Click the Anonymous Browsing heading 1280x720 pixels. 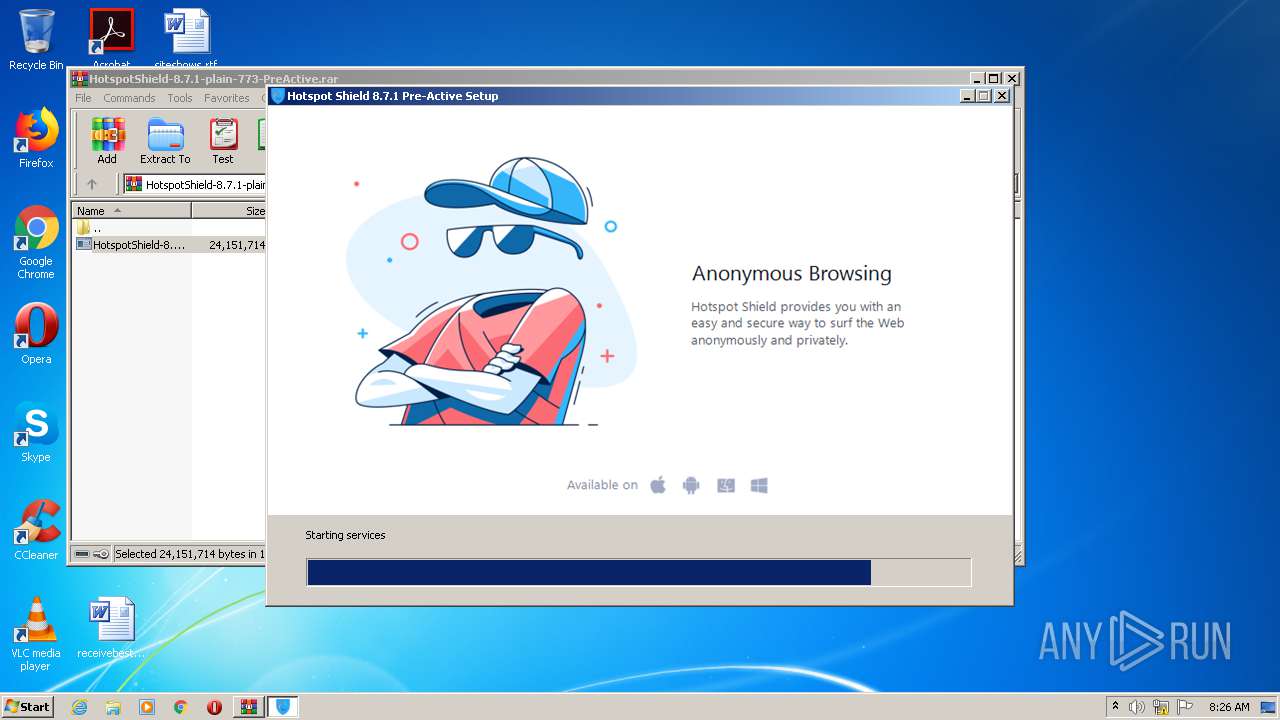(x=792, y=274)
